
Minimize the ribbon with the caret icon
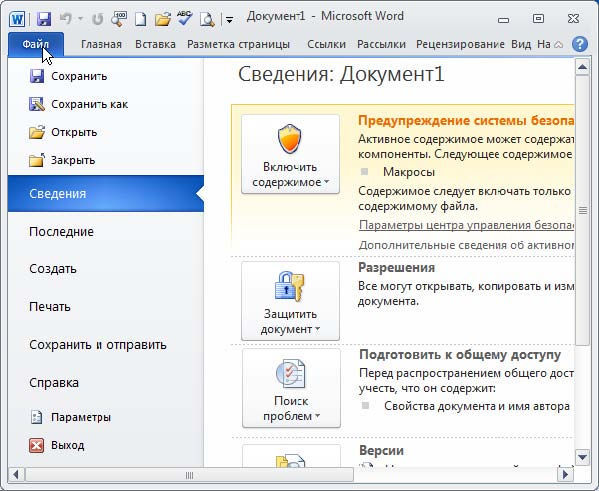[558, 45]
